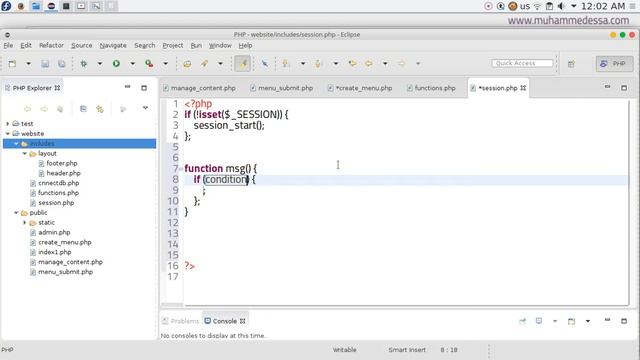This screenshot has height=360, width=640.
Task: Collapse the layout folder
Action: [24, 153]
